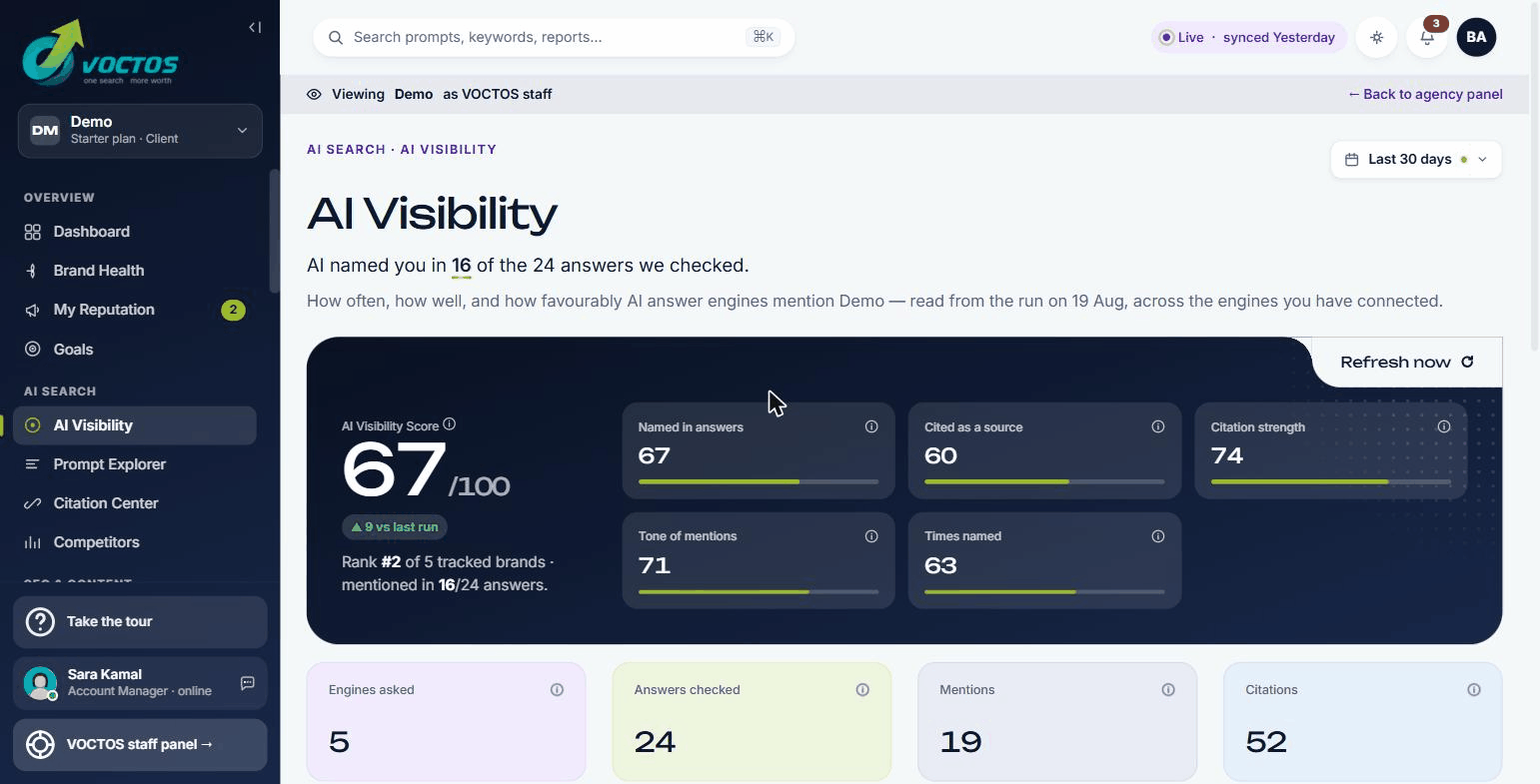Click the Tone of mentions progress bar
This screenshot has width=1540, height=784.
pos(759,591)
